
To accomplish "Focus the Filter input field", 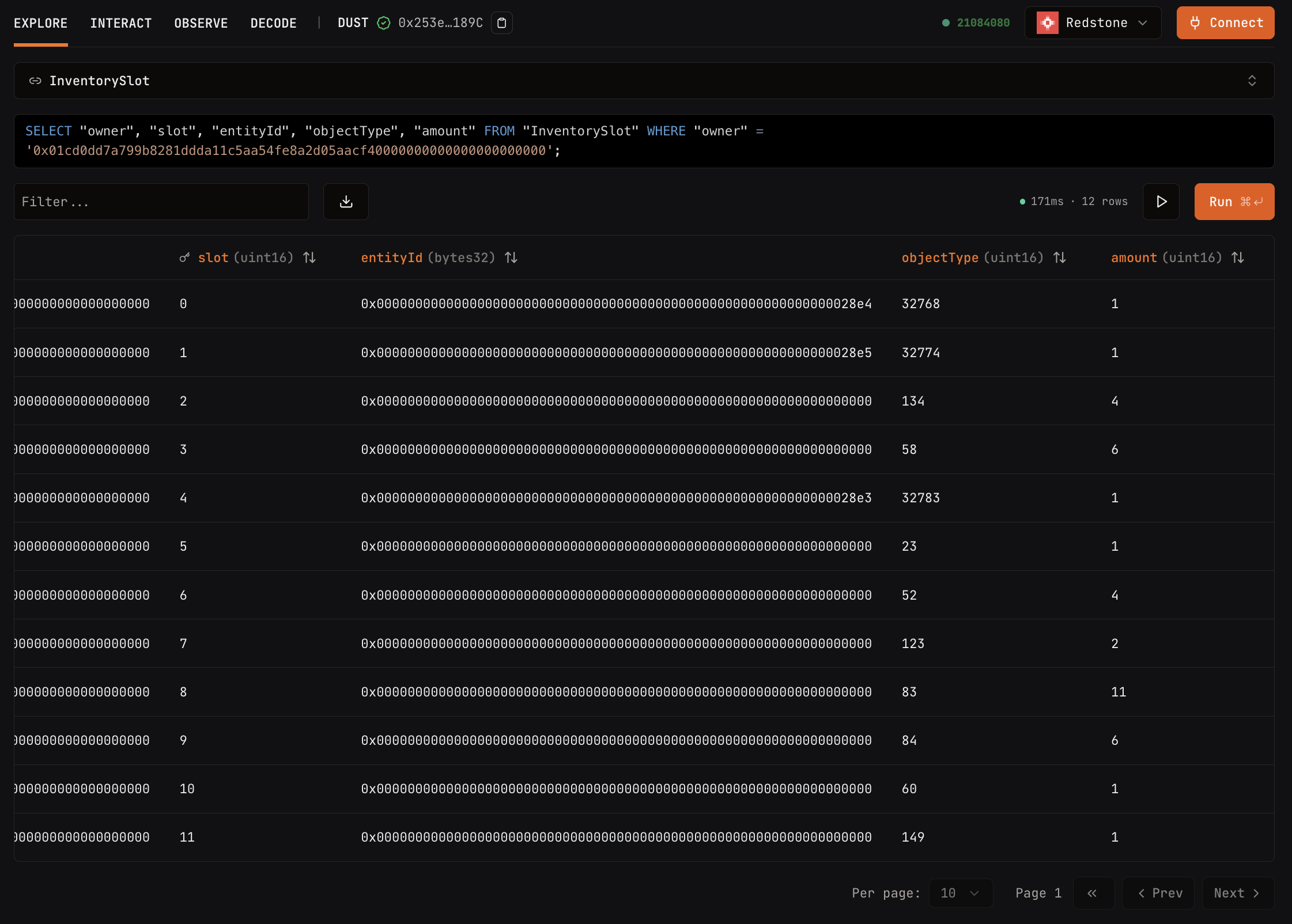I will coord(161,202).
